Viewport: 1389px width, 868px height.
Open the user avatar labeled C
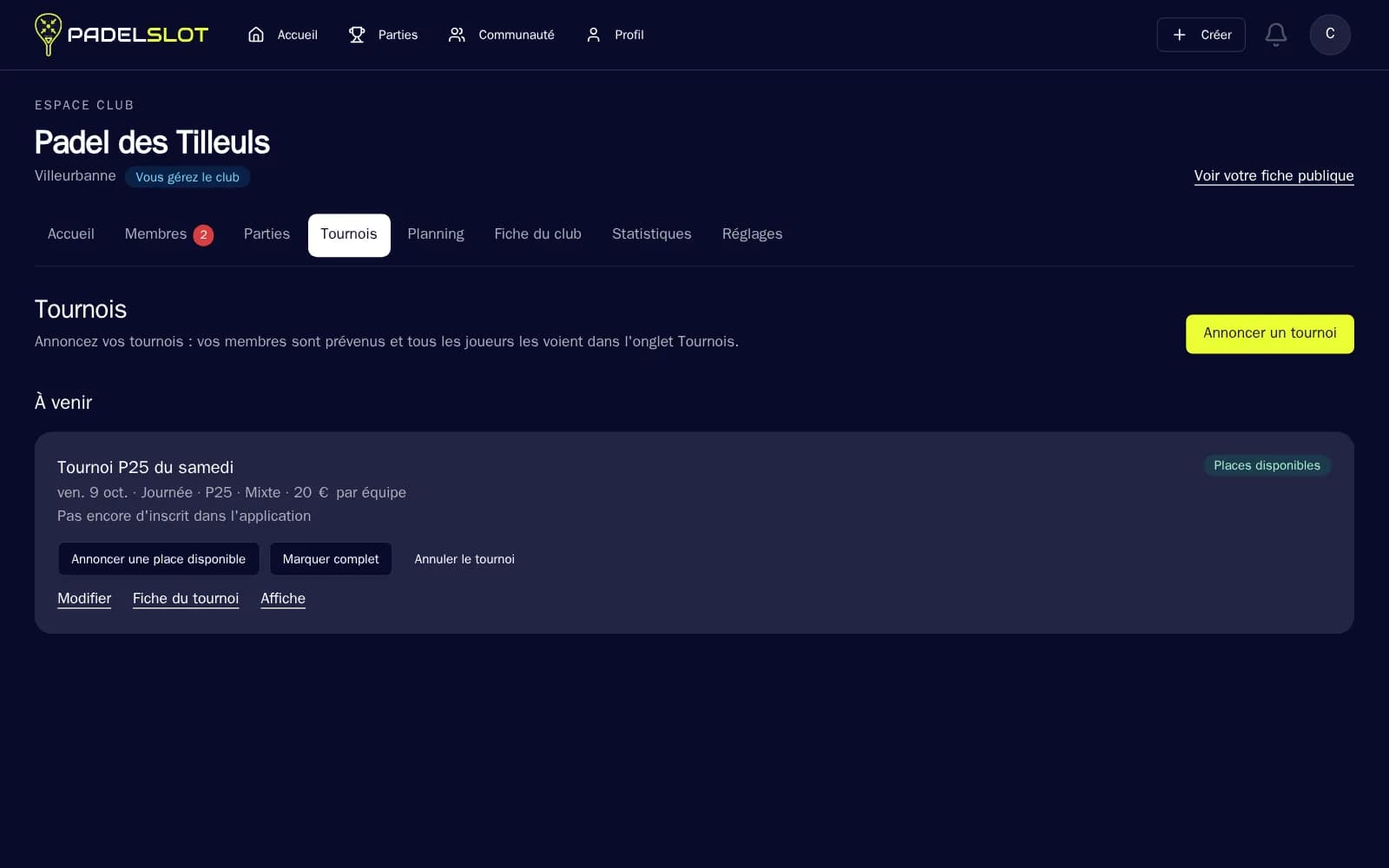click(x=1330, y=35)
